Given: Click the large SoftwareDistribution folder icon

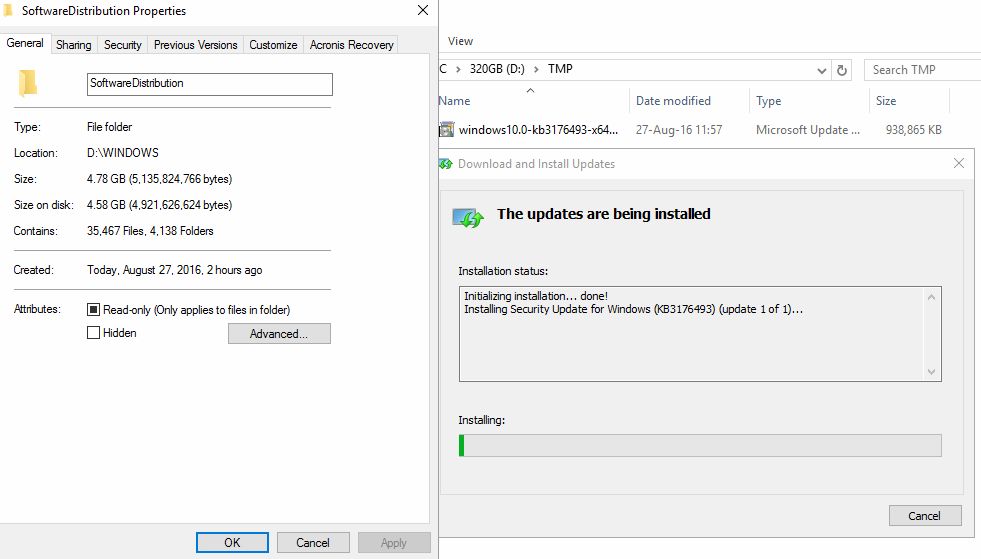Looking at the screenshot, I should (x=28, y=83).
